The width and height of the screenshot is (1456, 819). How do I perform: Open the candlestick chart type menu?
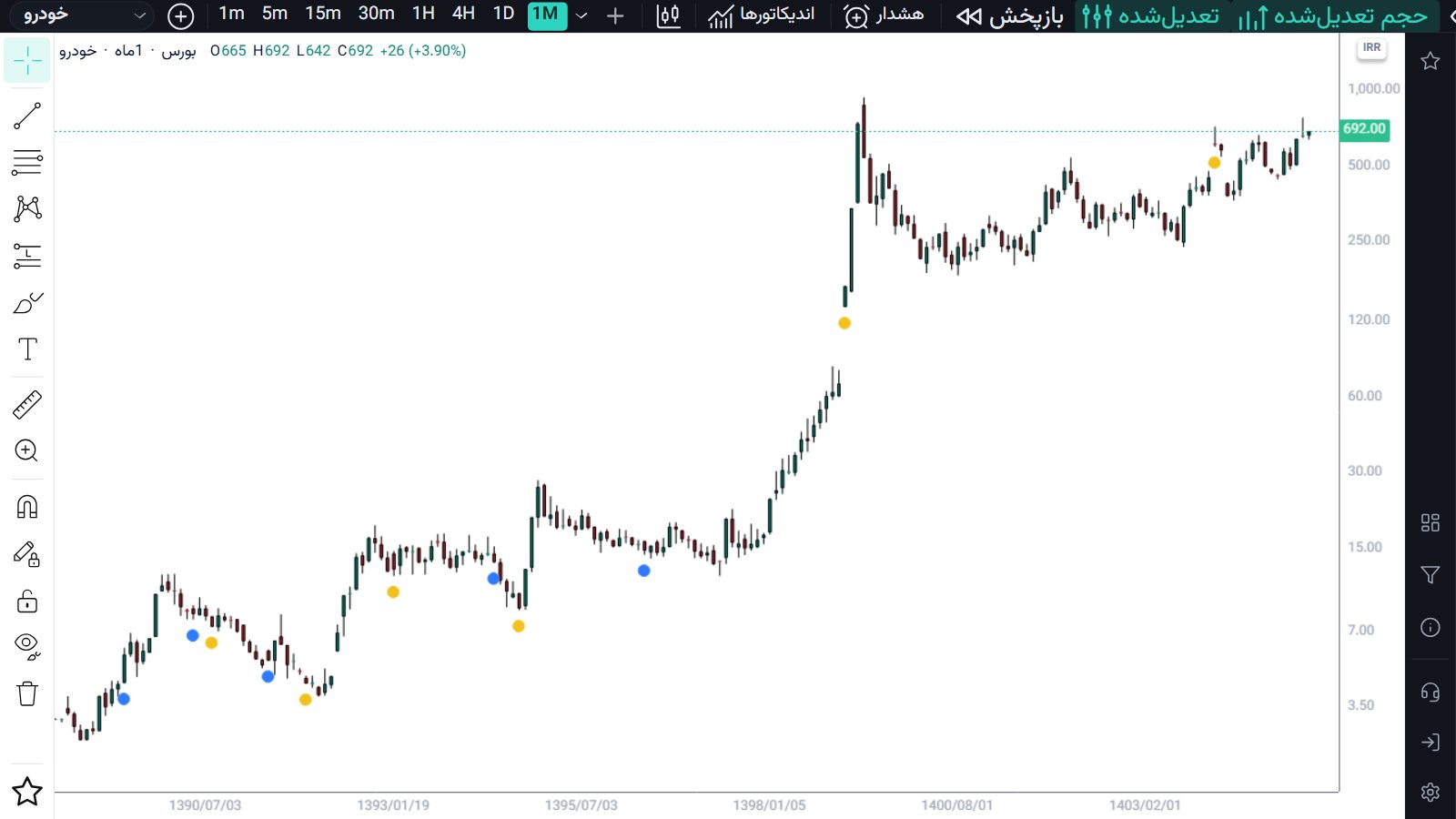pos(668,15)
